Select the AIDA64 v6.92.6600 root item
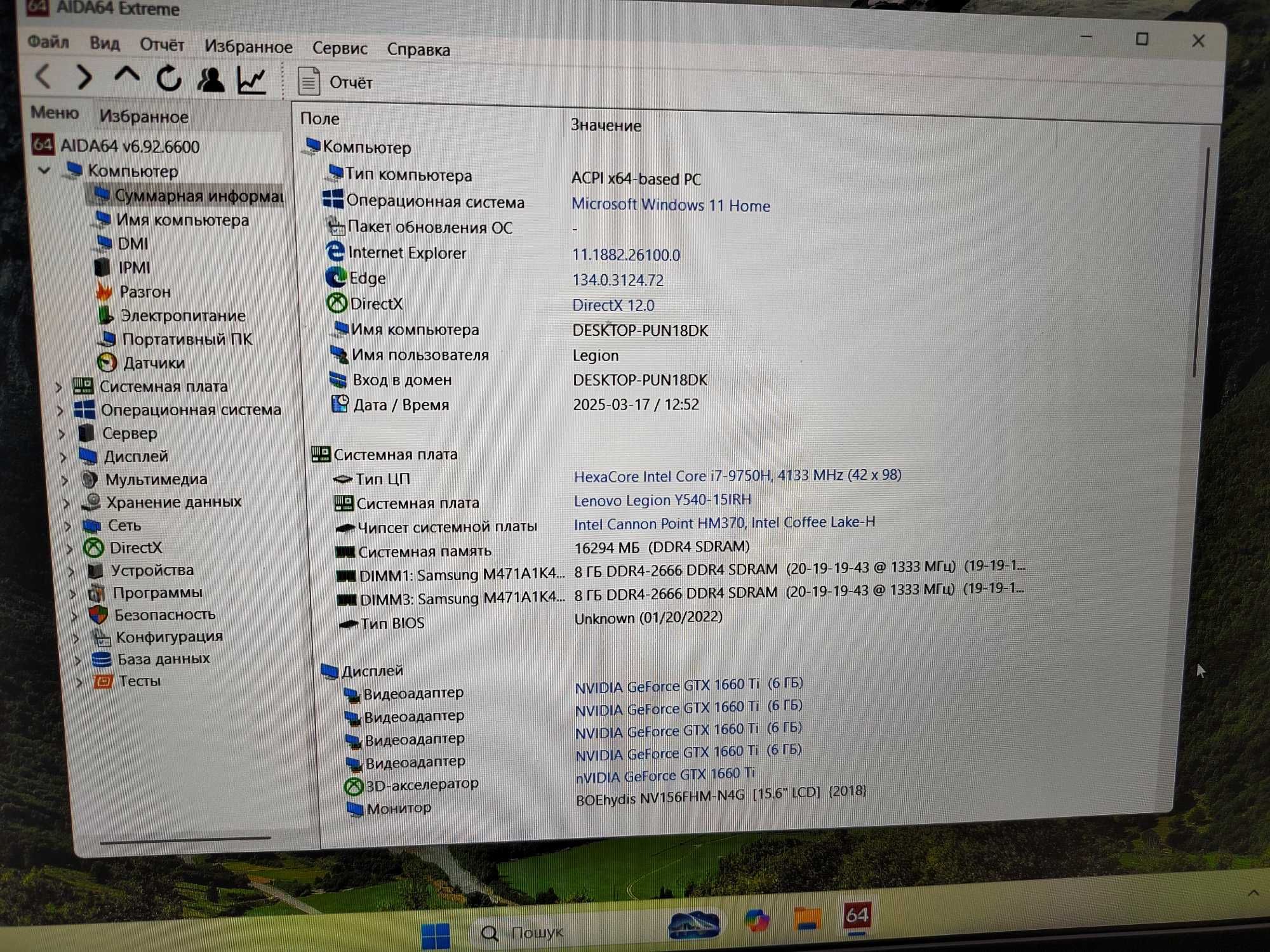The image size is (1270, 952). (116, 146)
